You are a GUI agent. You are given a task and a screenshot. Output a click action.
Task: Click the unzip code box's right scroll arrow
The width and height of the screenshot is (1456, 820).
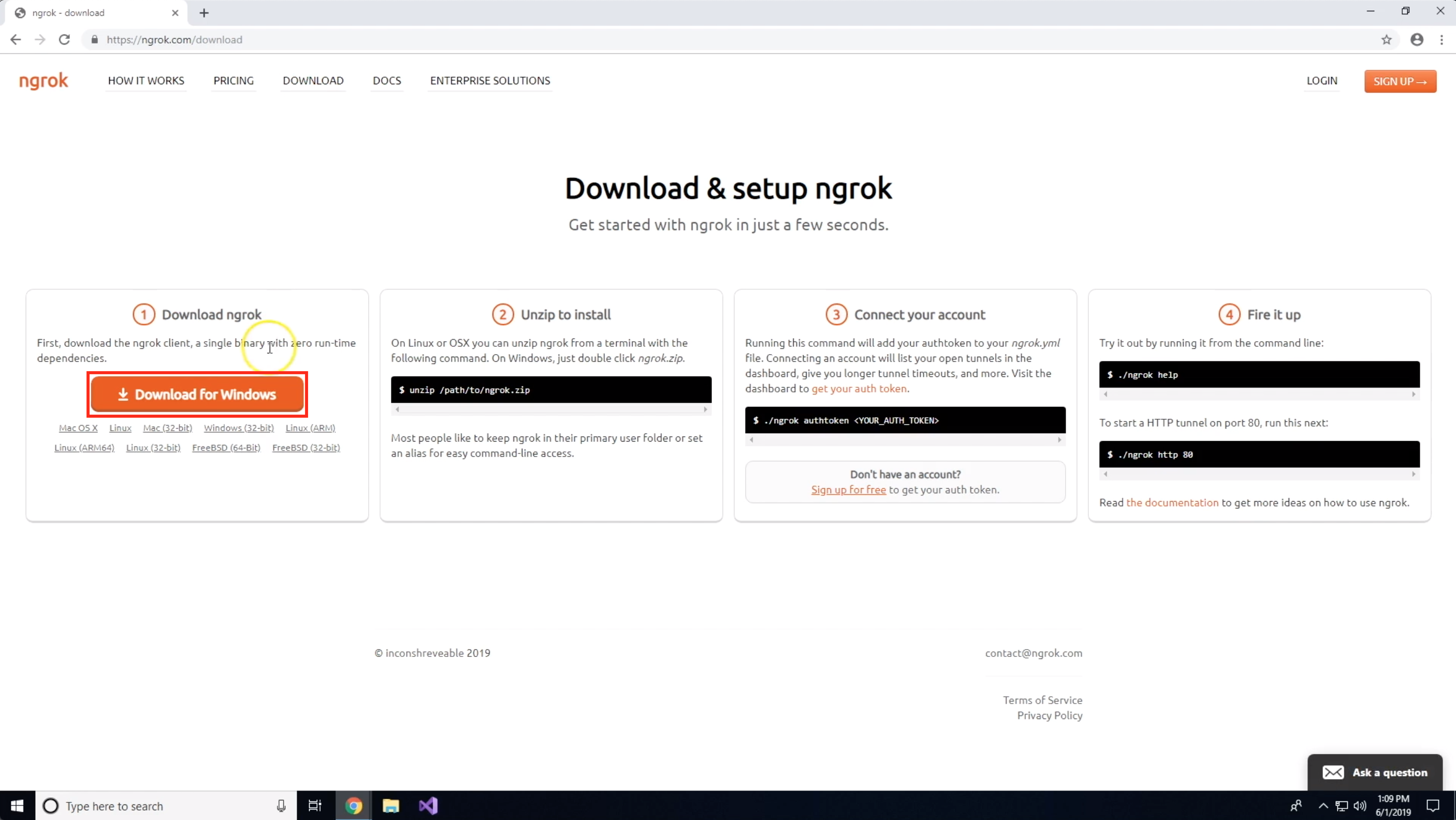pyautogui.click(x=705, y=409)
